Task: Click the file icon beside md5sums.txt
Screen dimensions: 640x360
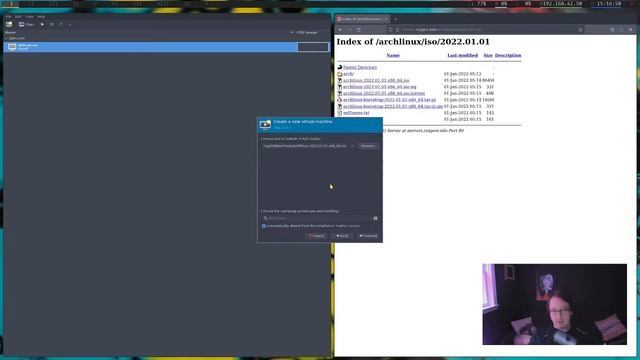Action: point(340,113)
